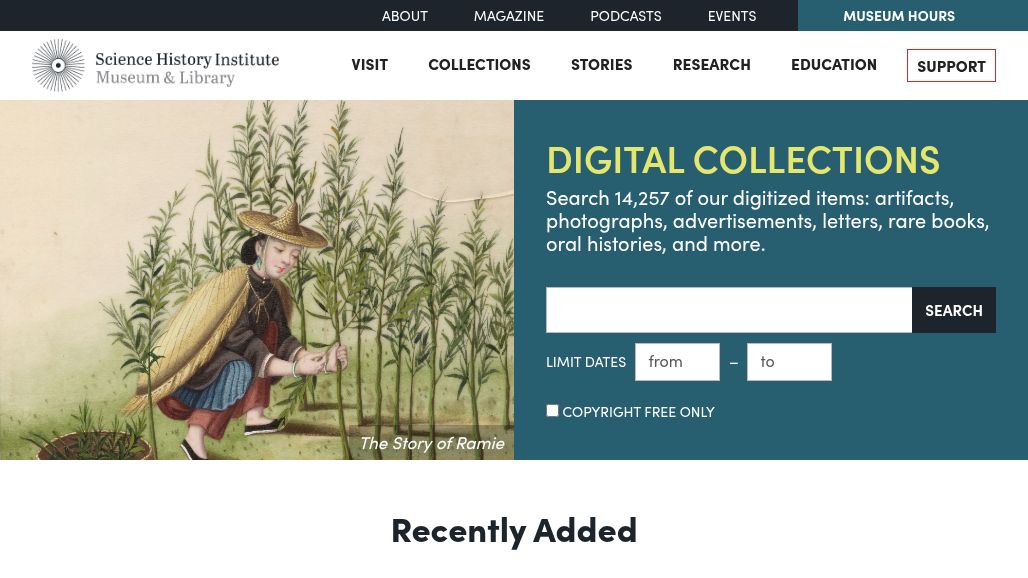Open The Story of Ramie caption link
This screenshot has width=1028, height=578.
coord(431,443)
